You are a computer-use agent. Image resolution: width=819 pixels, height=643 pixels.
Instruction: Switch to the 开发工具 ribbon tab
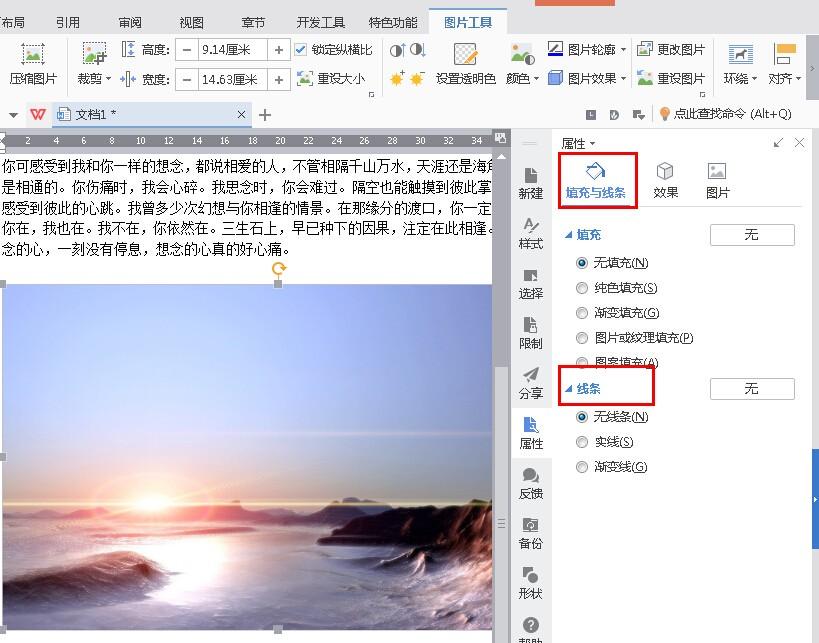point(321,22)
